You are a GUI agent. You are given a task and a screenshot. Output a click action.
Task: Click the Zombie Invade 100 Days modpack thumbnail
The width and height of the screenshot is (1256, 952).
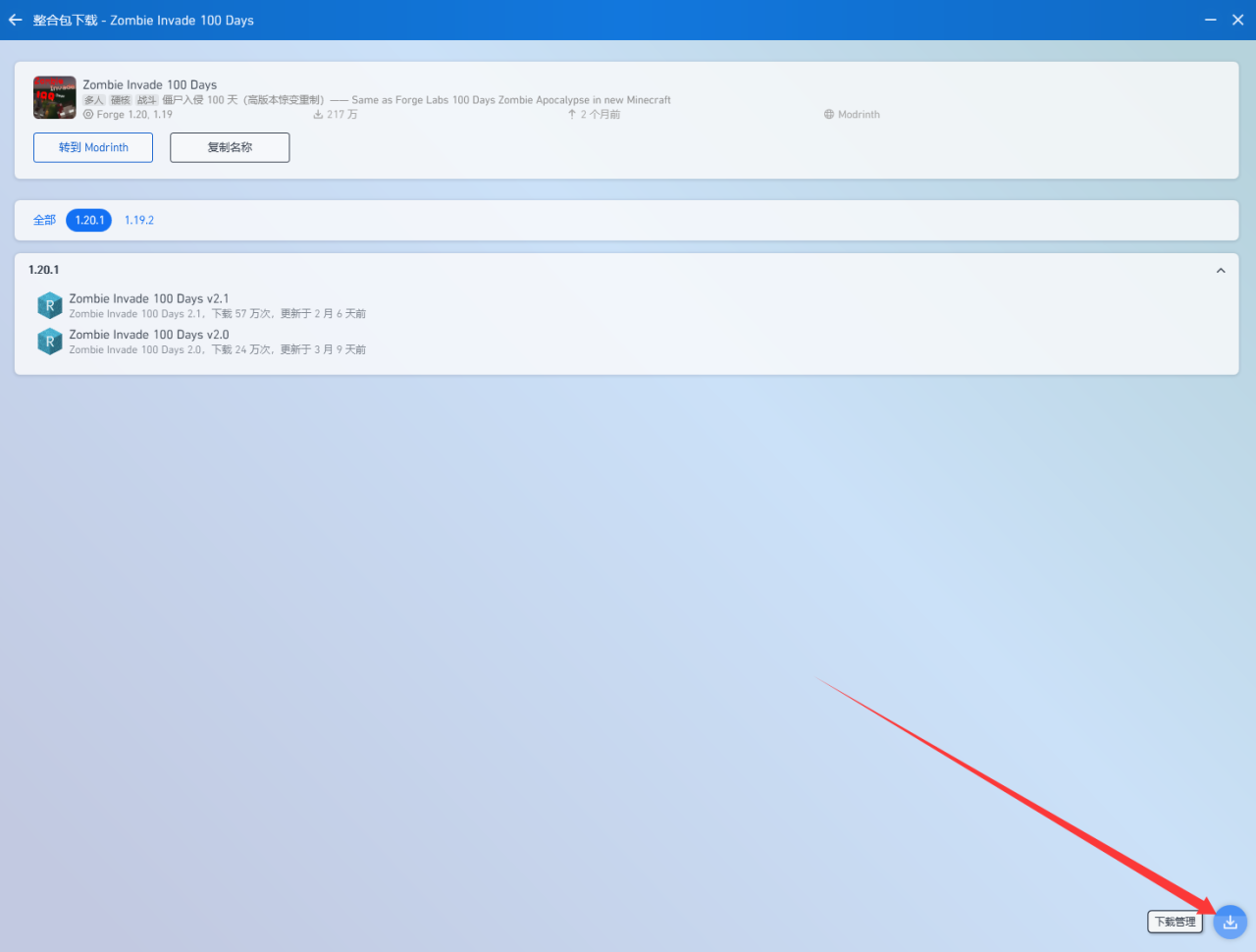pyautogui.click(x=54, y=98)
